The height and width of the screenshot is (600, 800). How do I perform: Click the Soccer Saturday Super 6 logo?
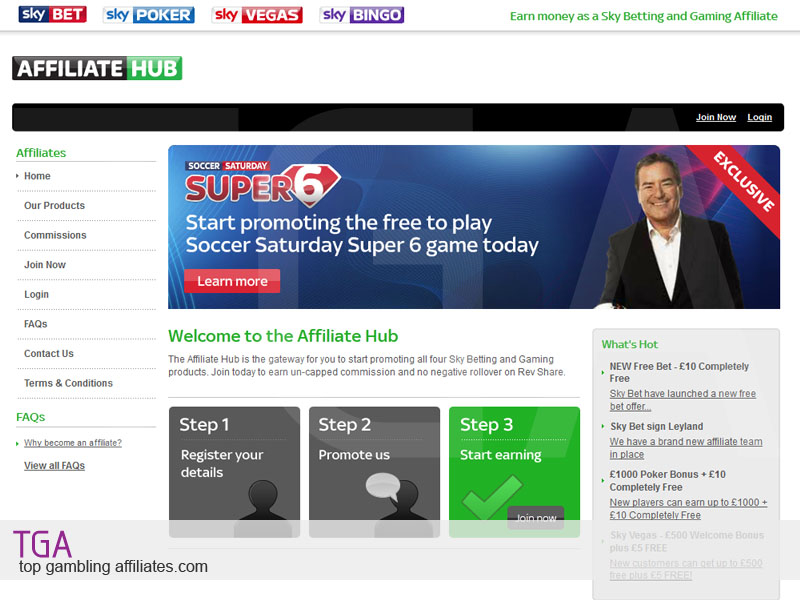point(262,184)
